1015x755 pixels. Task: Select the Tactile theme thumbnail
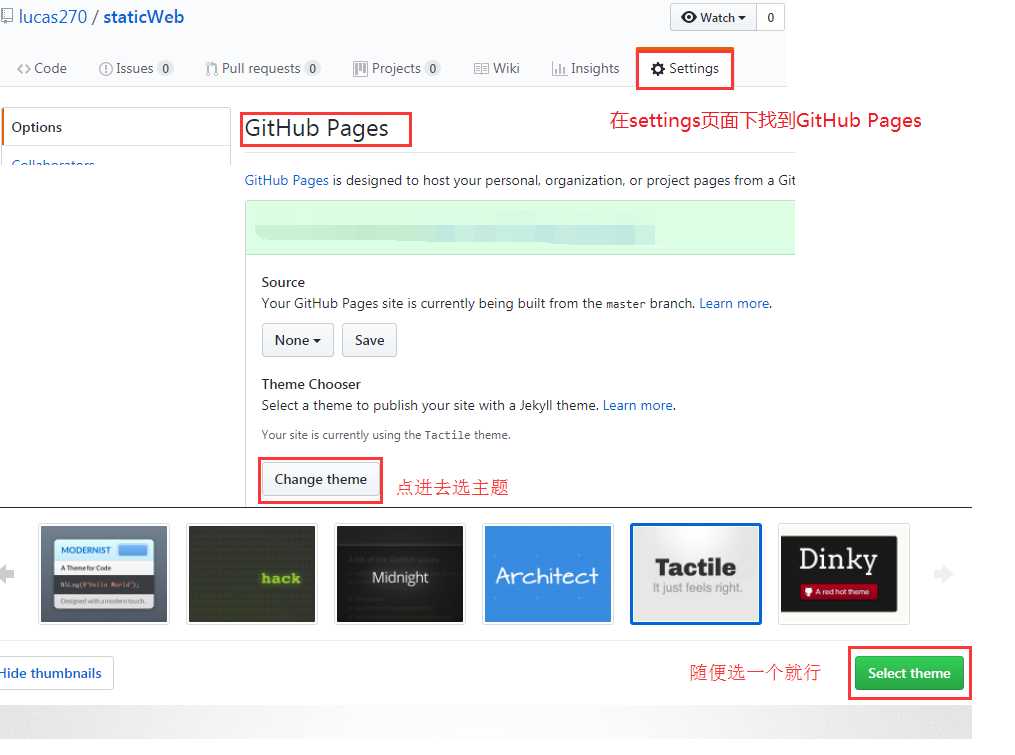pos(696,574)
